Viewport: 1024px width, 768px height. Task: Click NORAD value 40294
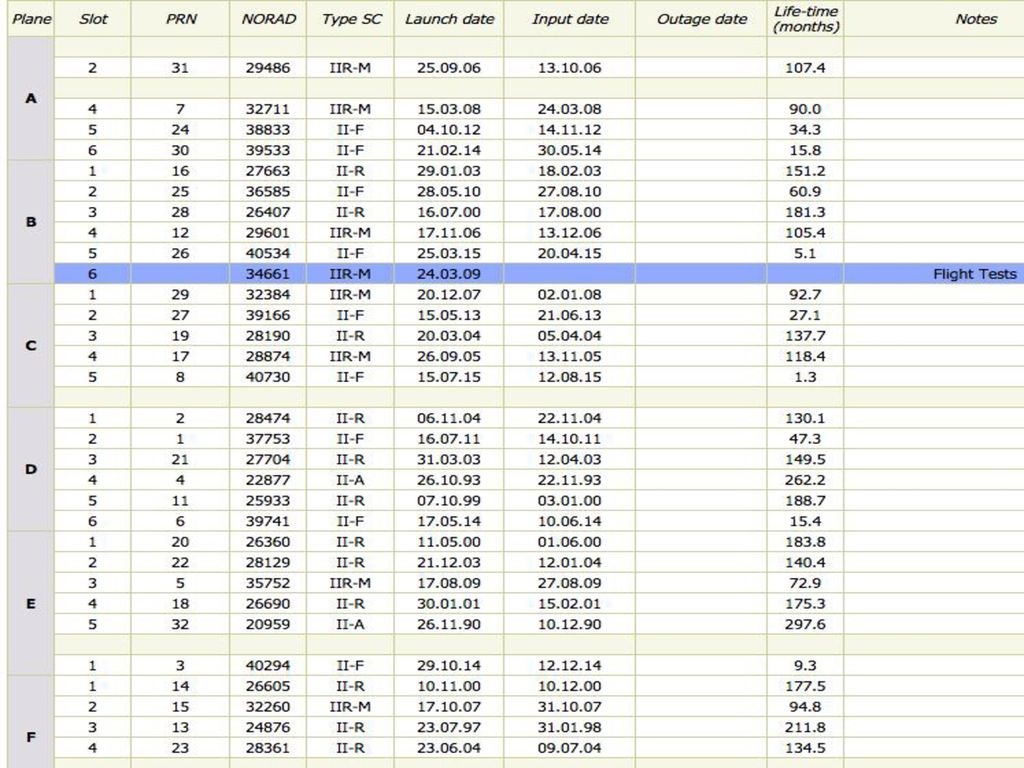click(268, 665)
